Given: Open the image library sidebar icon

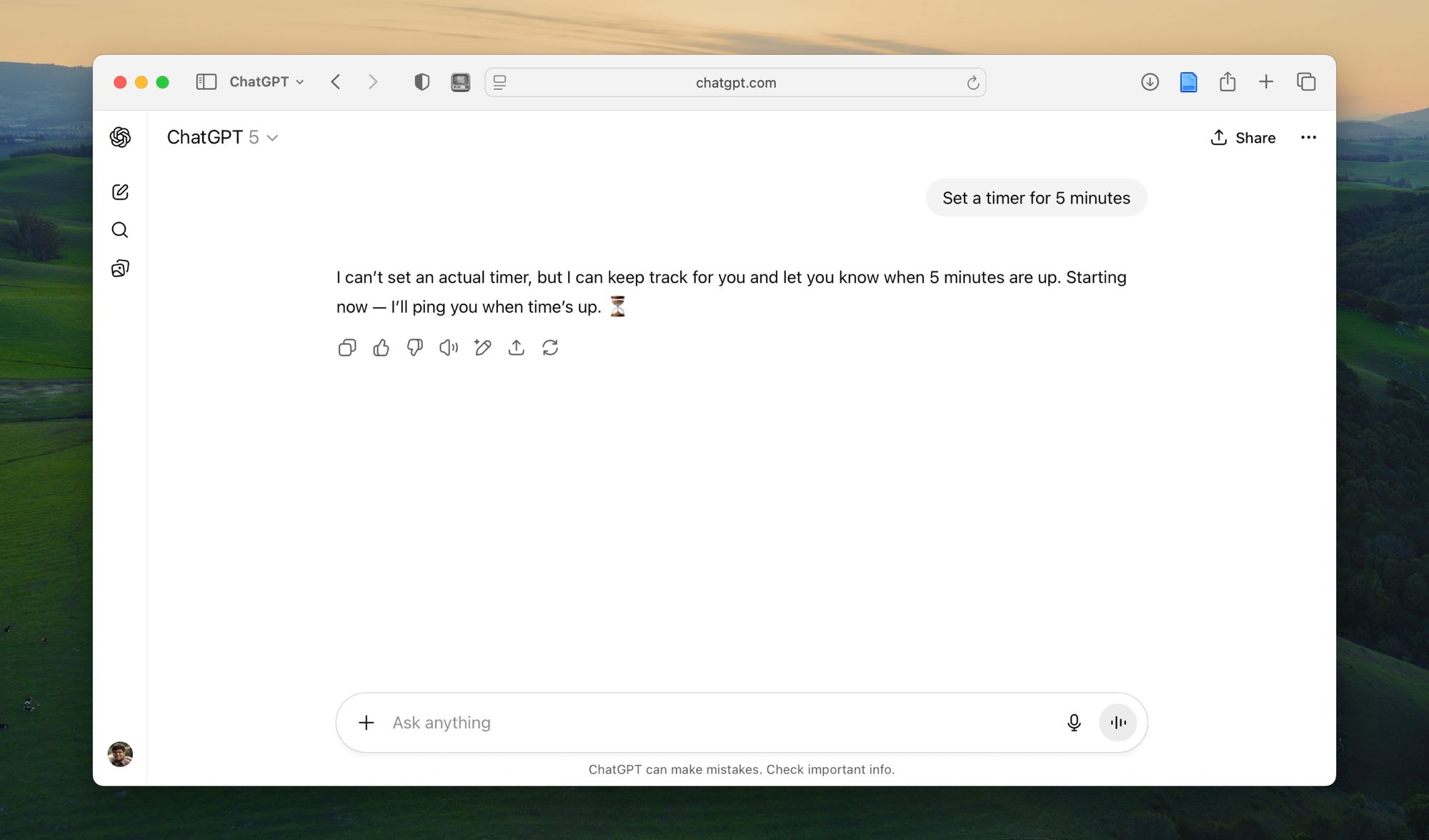Looking at the screenshot, I should [x=120, y=269].
